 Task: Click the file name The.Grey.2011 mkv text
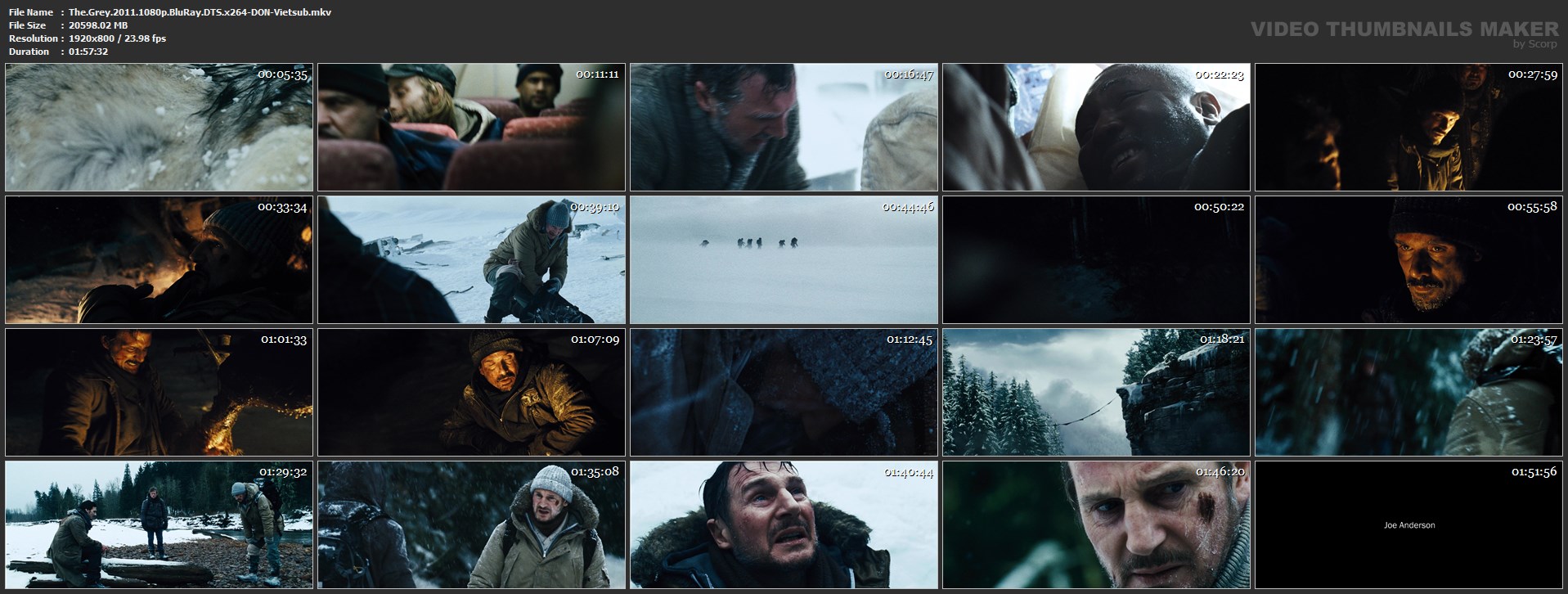coord(200,12)
